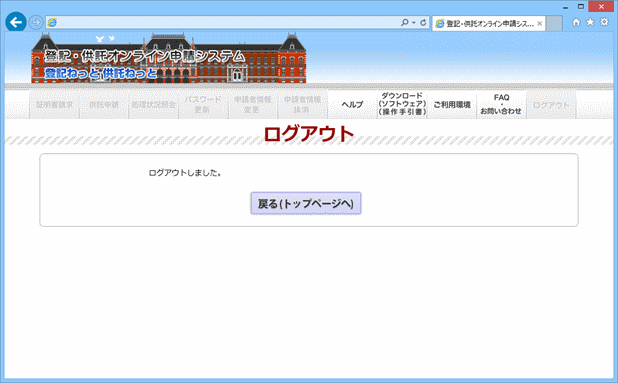
Task: Click the Home icon in browser toolbar
Action: point(576,22)
